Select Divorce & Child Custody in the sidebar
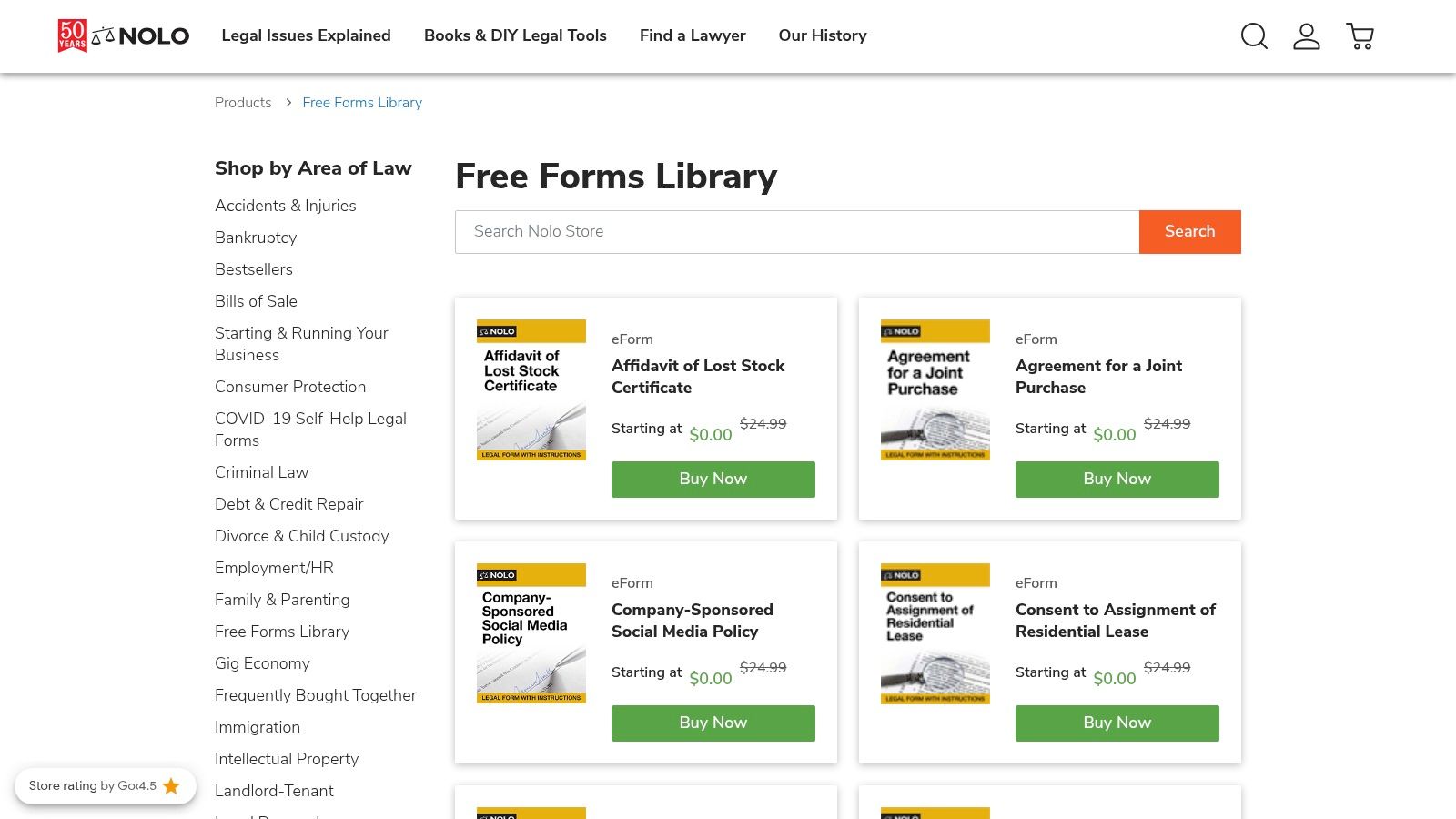Screen dimensions: 1456x819 [301, 536]
